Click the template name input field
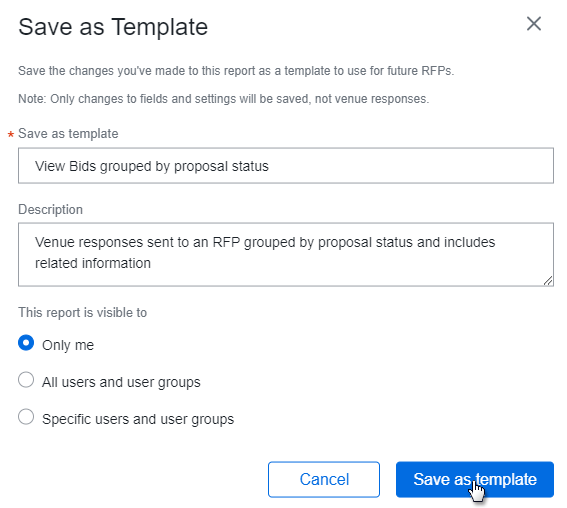Screen dimensions: 567x508 click(286, 166)
